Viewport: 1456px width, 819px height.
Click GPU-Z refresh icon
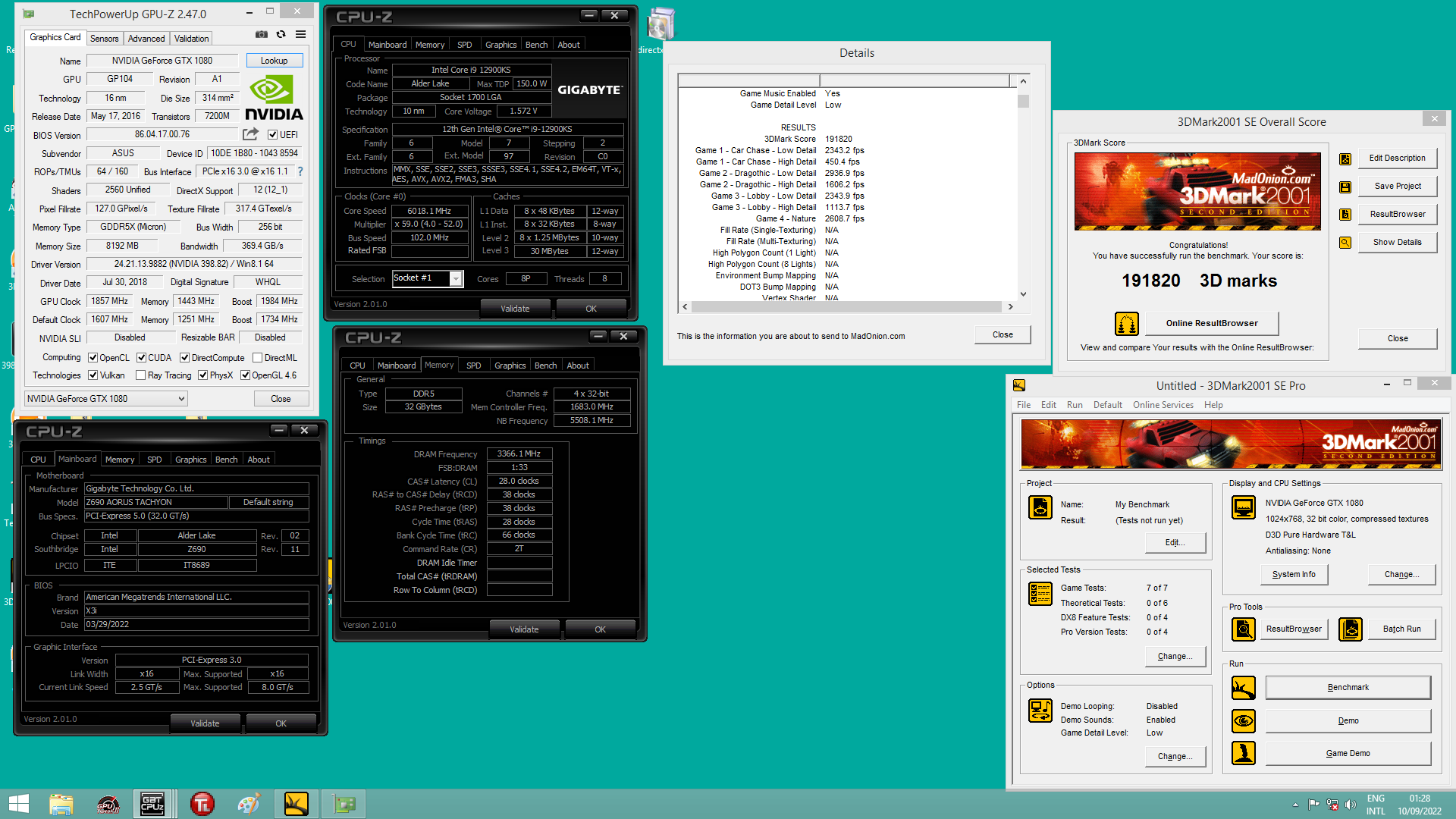point(281,34)
